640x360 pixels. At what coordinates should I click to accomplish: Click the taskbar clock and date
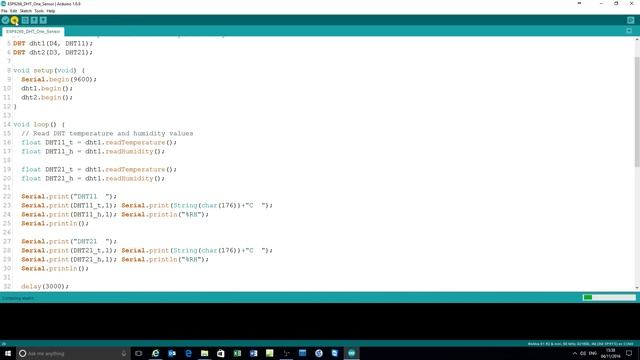611,353
